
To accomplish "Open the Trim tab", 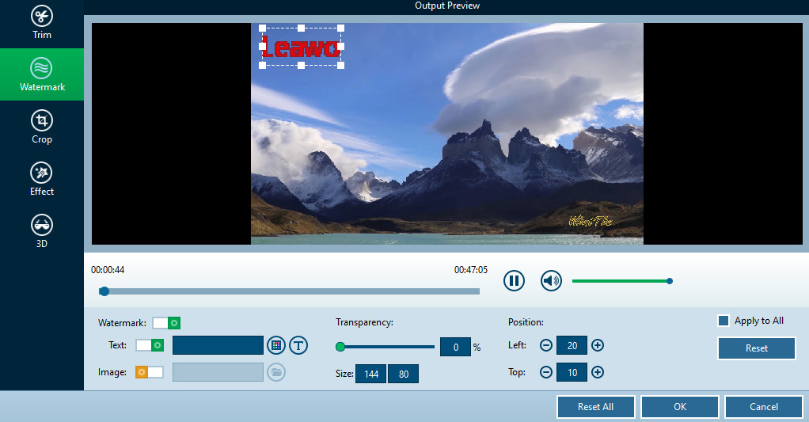I will click(x=42, y=23).
